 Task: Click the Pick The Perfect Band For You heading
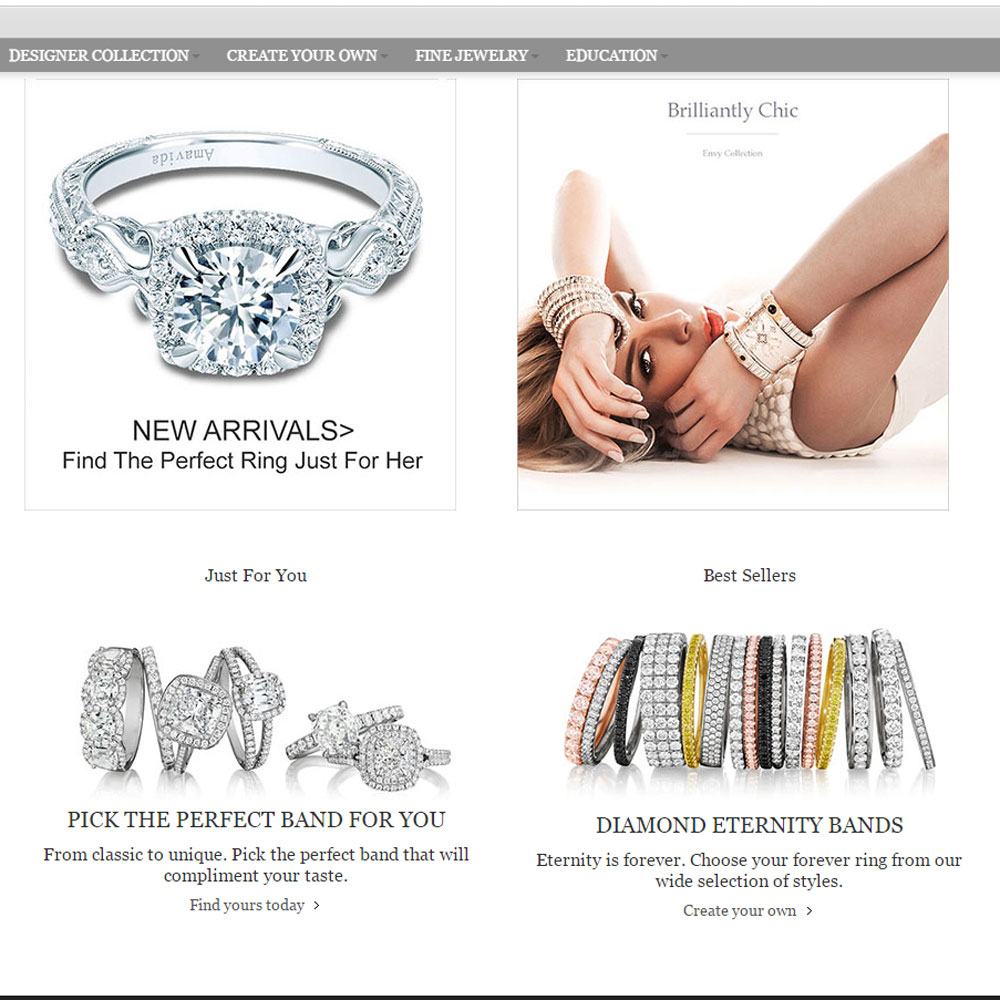[x=256, y=820]
